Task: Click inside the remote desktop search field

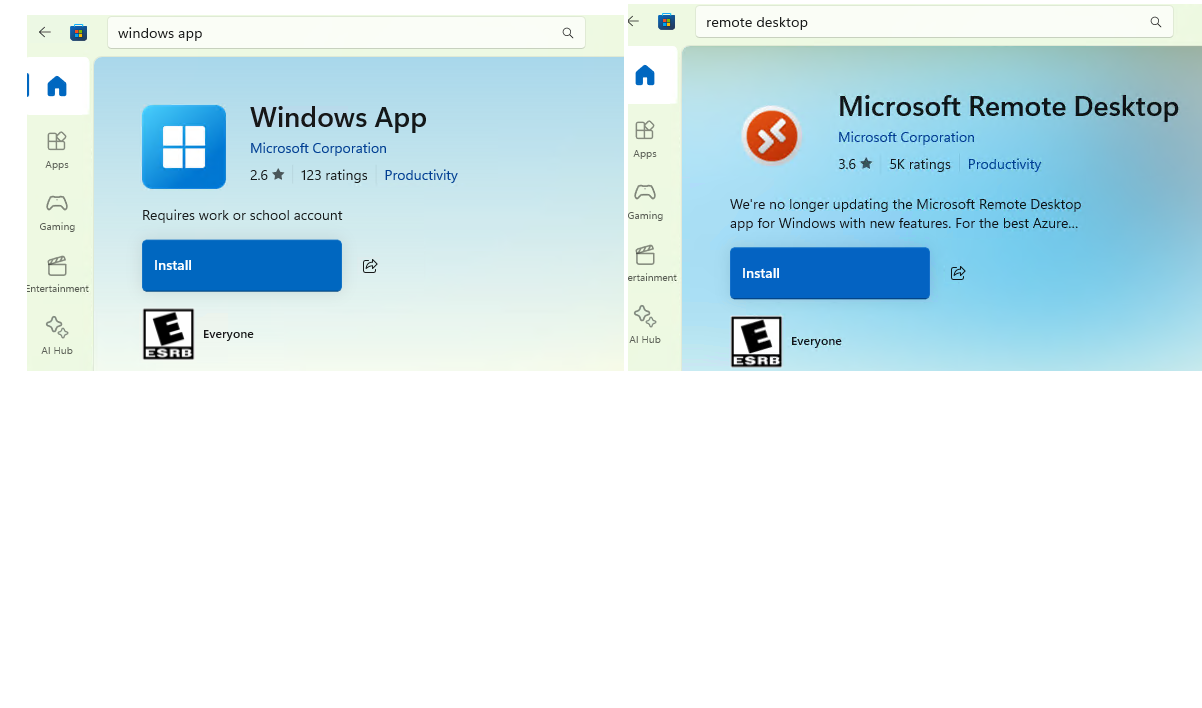Action: (900, 21)
